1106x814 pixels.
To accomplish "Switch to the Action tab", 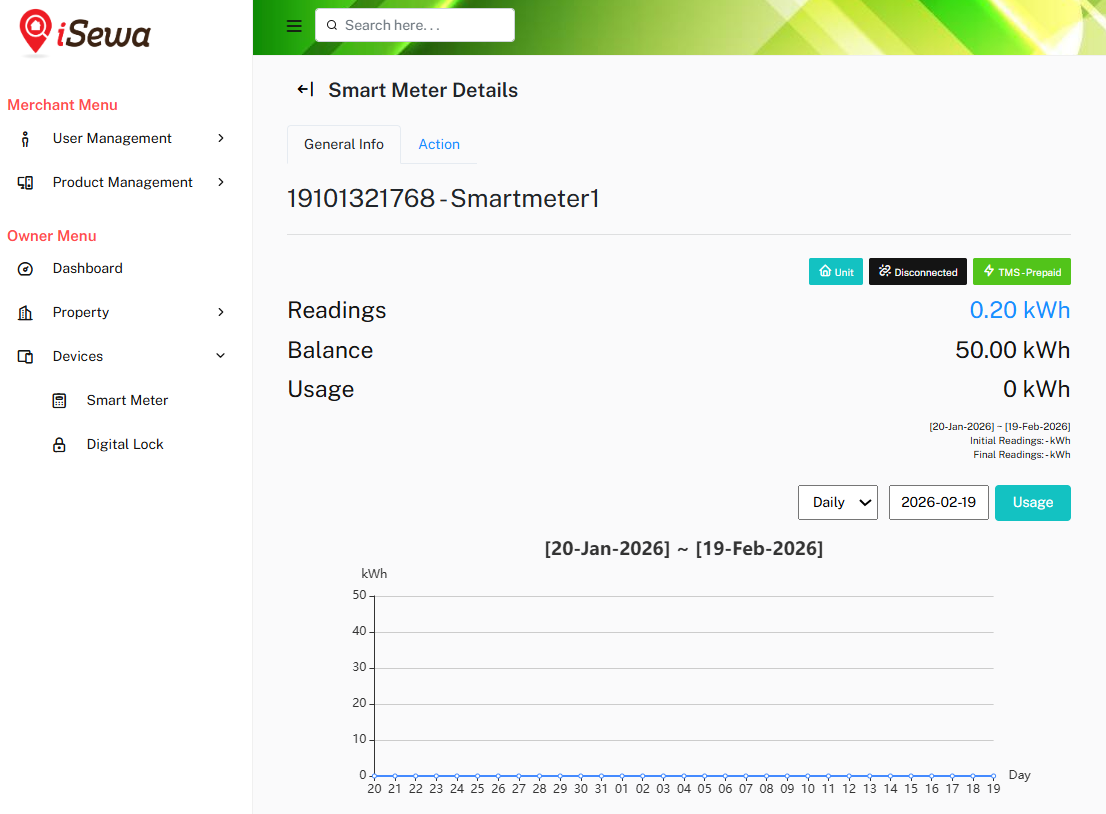I will click(439, 145).
